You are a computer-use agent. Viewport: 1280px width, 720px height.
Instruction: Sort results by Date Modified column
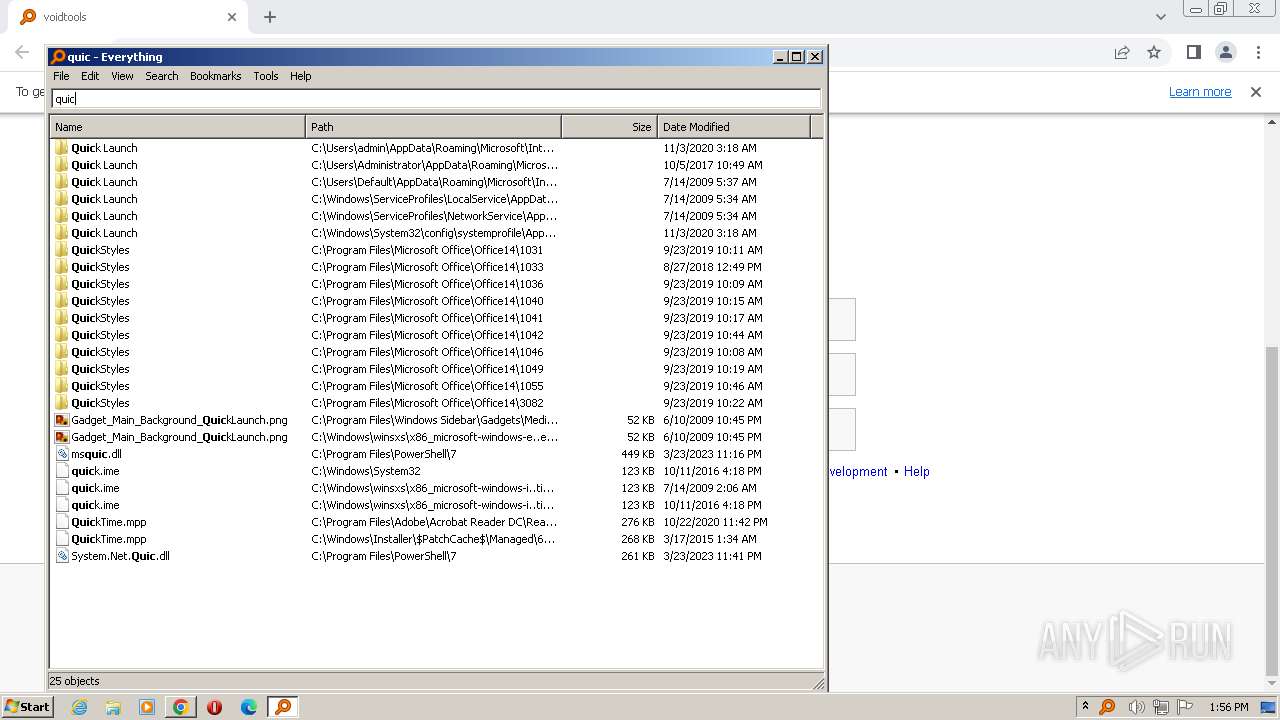tap(734, 127)
